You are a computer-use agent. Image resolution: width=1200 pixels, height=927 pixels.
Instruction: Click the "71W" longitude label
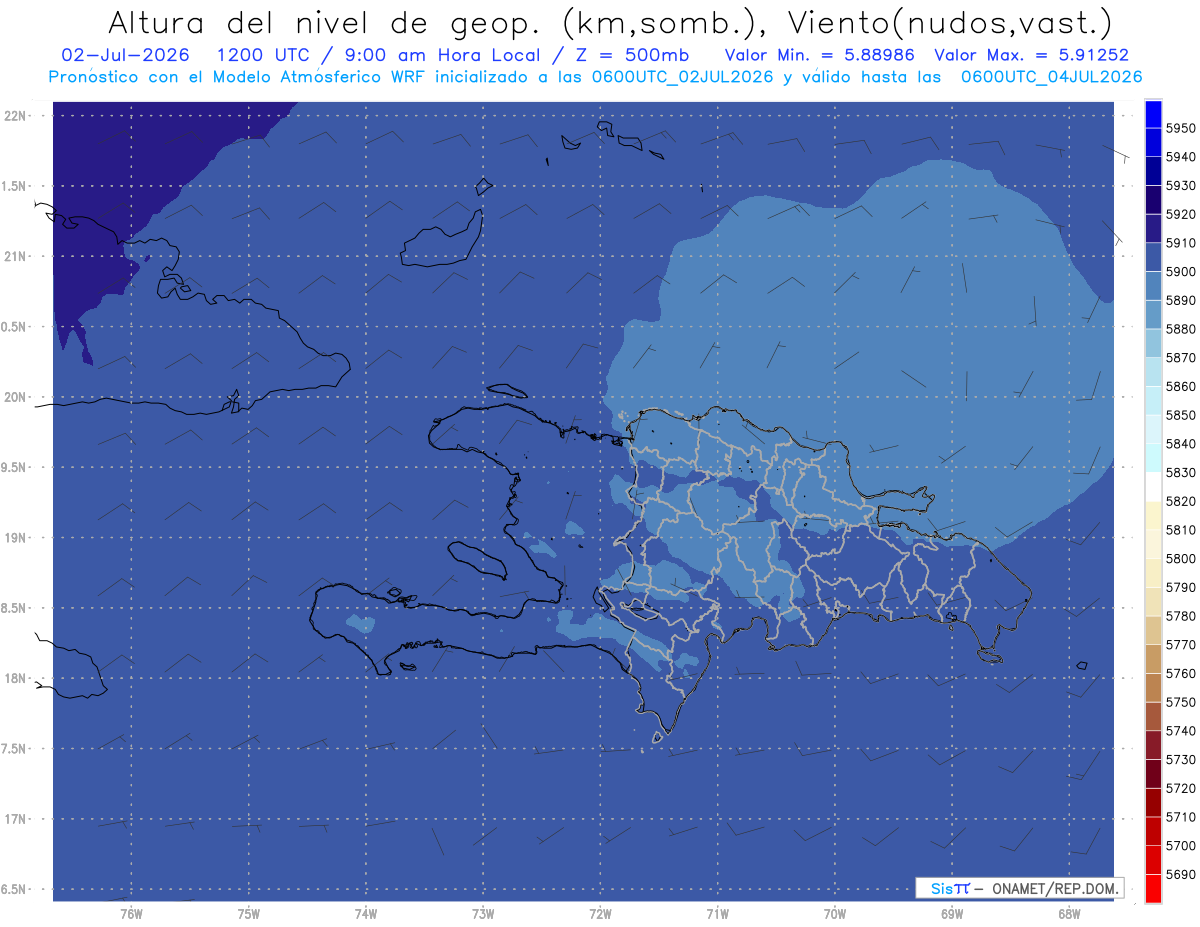point(717,914)
